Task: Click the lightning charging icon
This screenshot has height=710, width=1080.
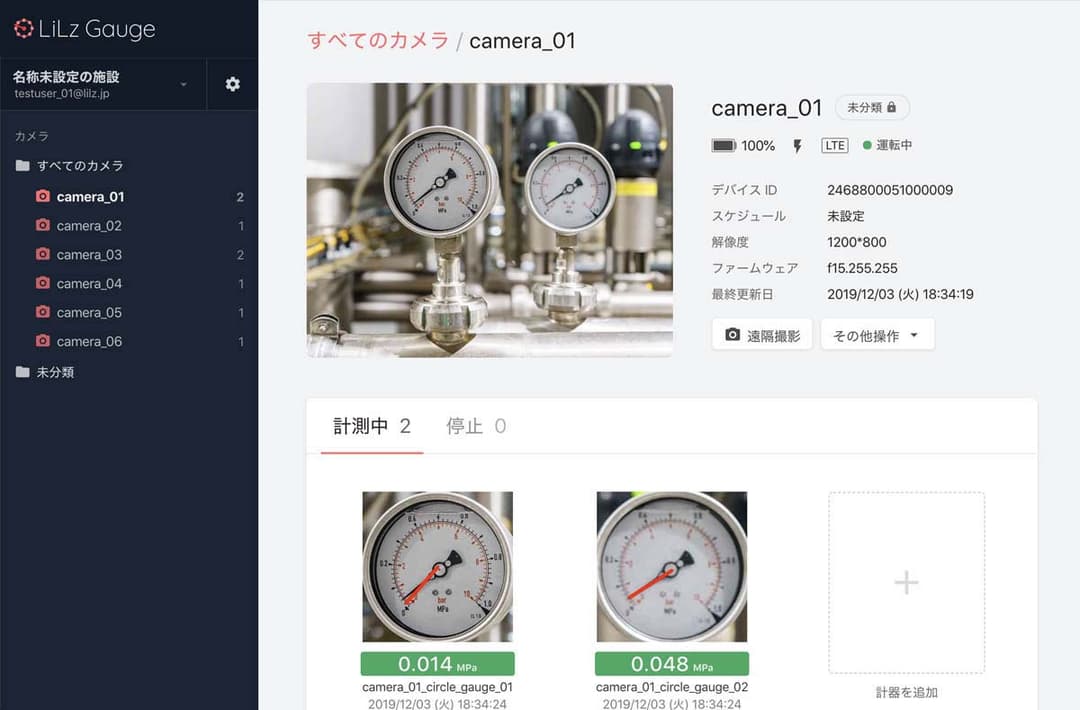Action: click(796, 145)
